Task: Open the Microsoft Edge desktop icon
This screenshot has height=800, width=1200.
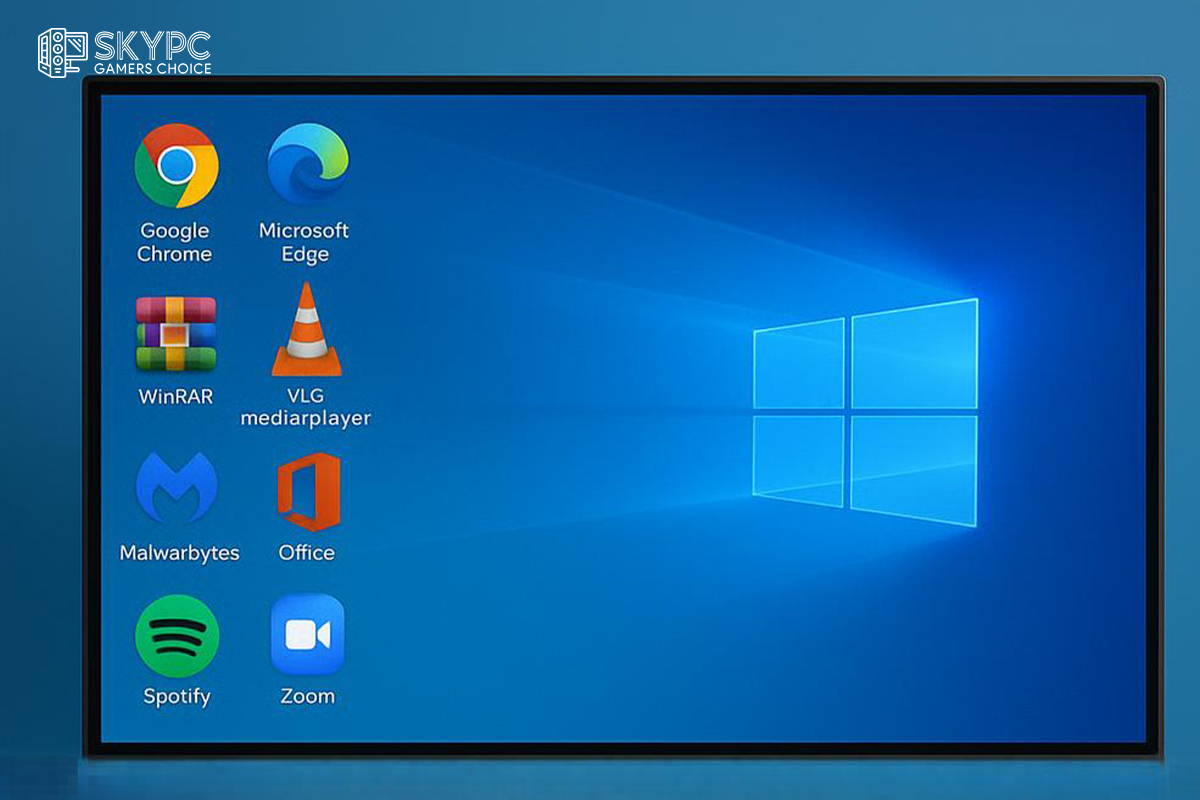Action: [x=308, y=164]
